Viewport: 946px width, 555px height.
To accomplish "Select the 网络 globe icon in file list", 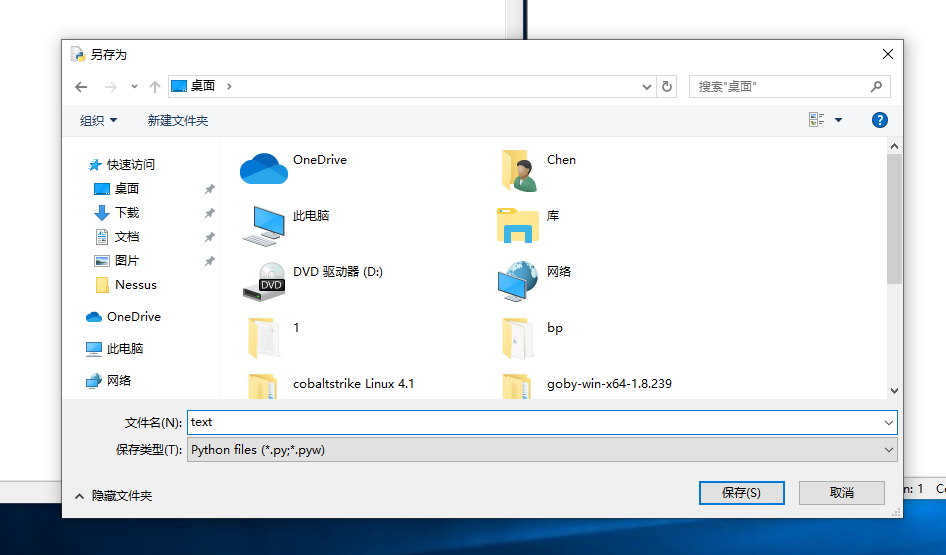I will [x=518, y=281].
